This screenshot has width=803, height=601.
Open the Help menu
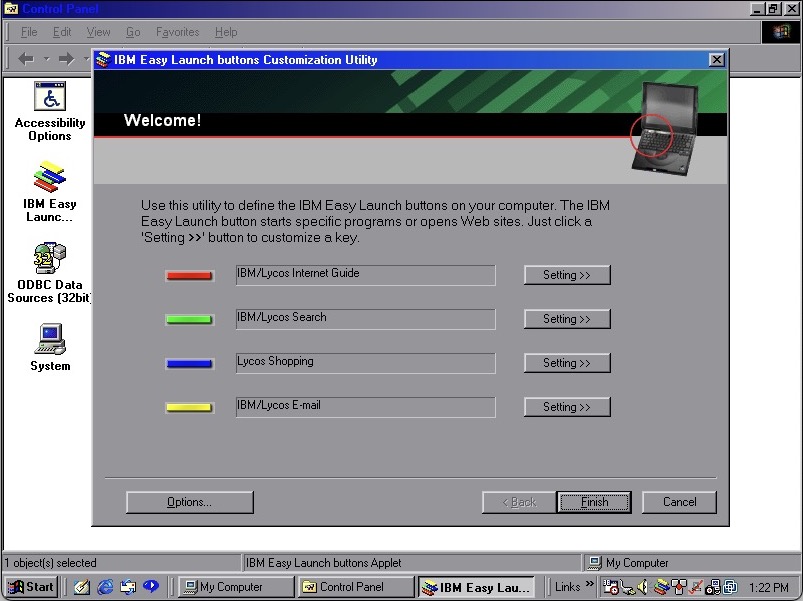pos(226,32)
